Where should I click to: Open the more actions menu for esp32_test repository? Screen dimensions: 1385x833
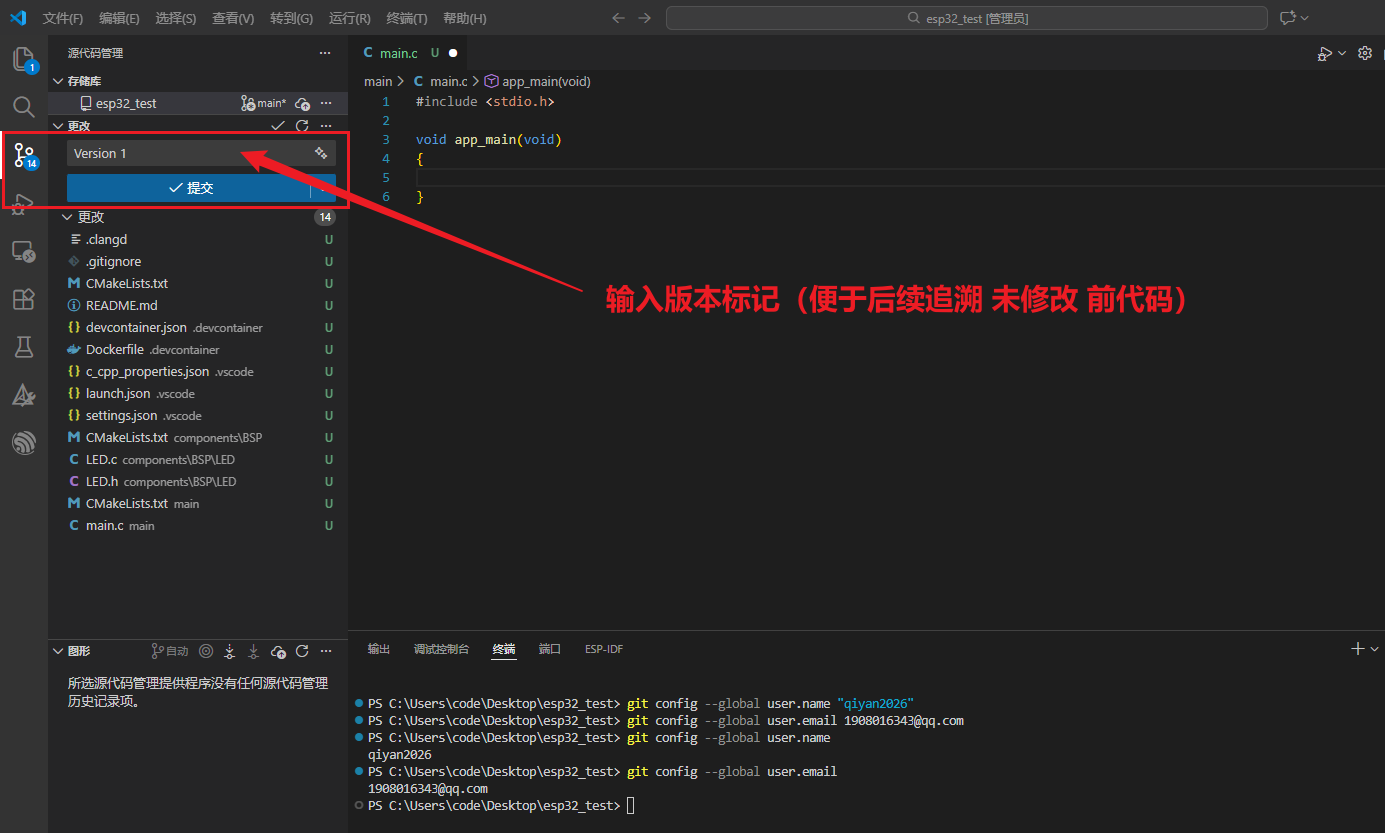tap(327, 103)
